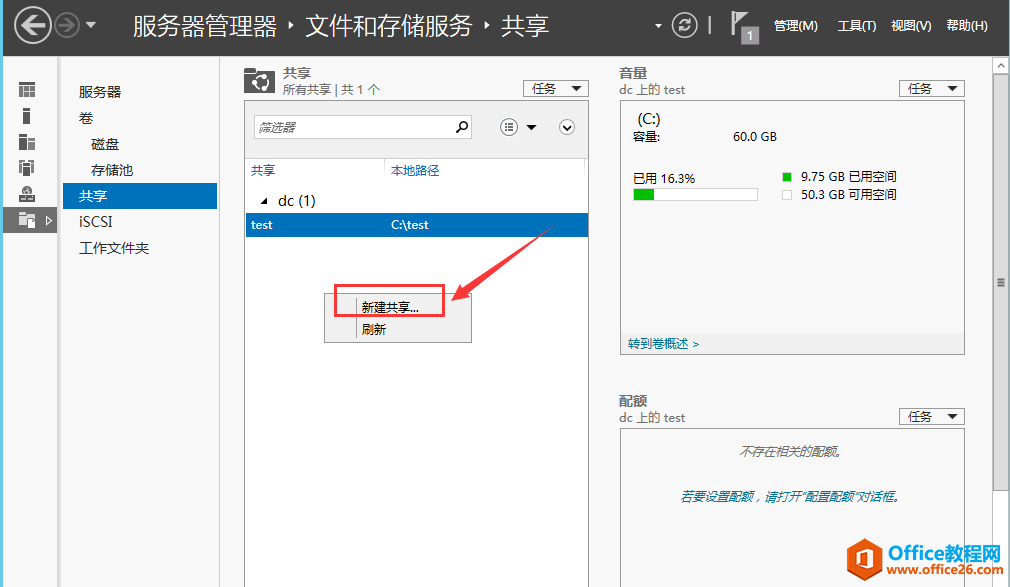Screen dimensions: 1010x587
Task: Click the Refresh icon in header
Action: pos(684,25)
